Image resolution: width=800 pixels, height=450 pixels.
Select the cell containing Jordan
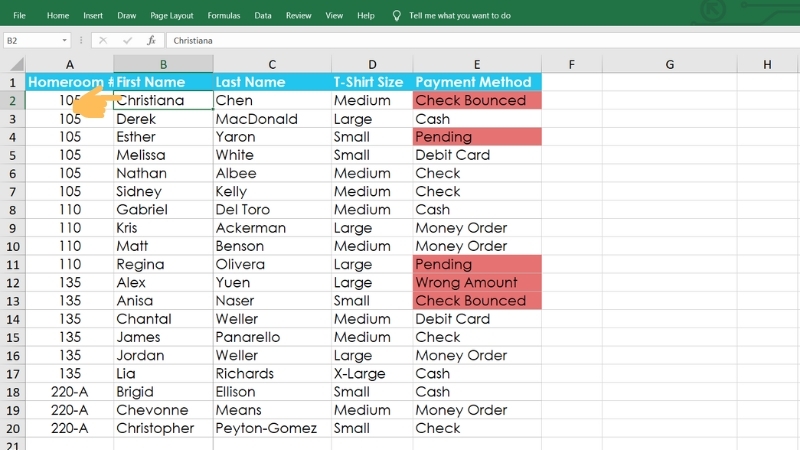tap(163, 355)
